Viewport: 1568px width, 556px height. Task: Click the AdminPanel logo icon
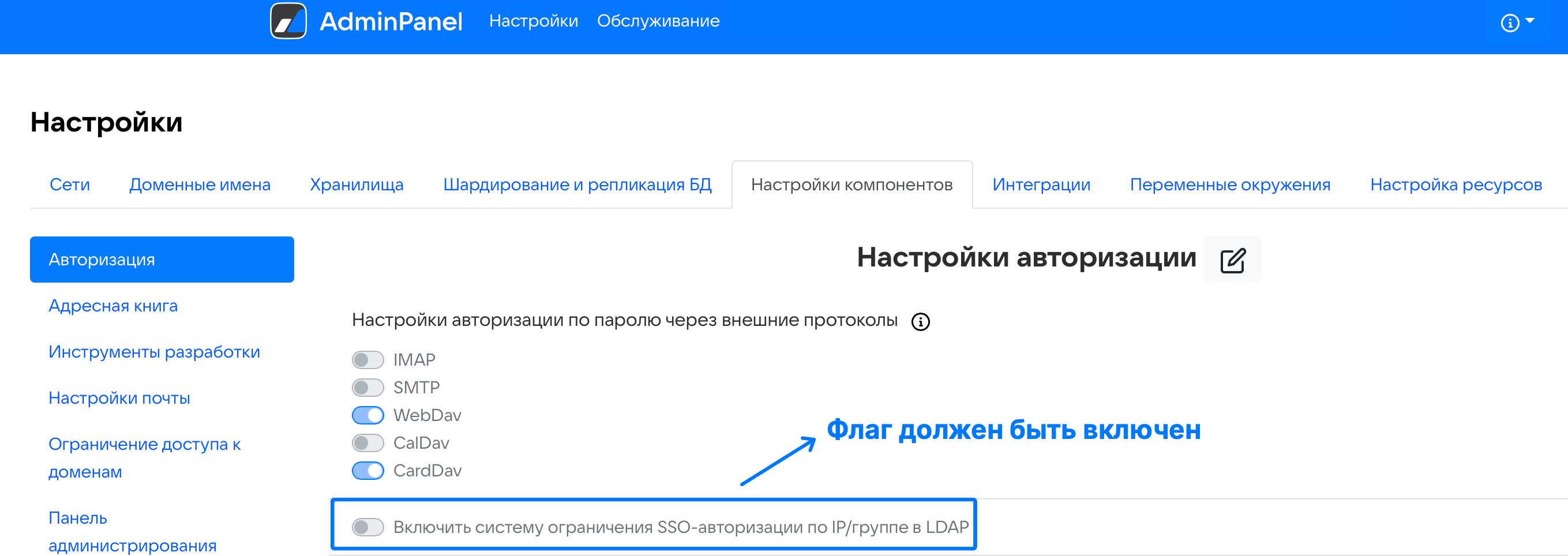tap(288, 21)
